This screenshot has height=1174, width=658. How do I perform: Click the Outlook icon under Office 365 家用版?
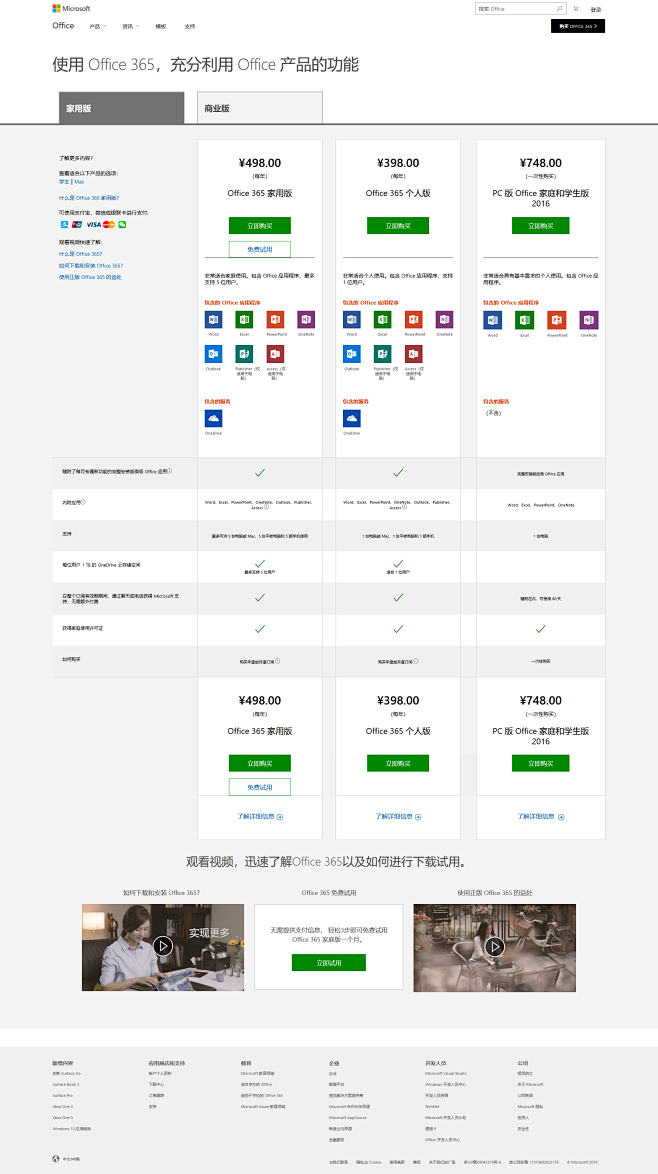click(x=213, y=354)
